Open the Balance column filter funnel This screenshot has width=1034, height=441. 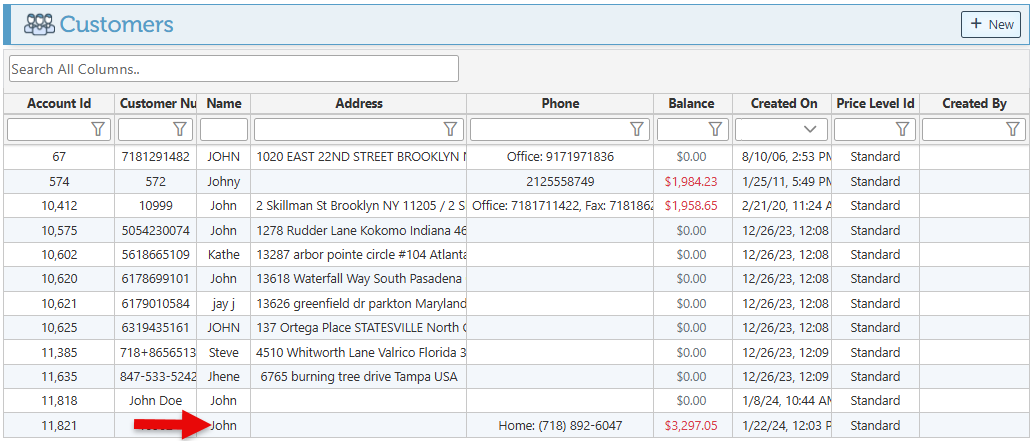pyautogui.click(x=715, y=129)
